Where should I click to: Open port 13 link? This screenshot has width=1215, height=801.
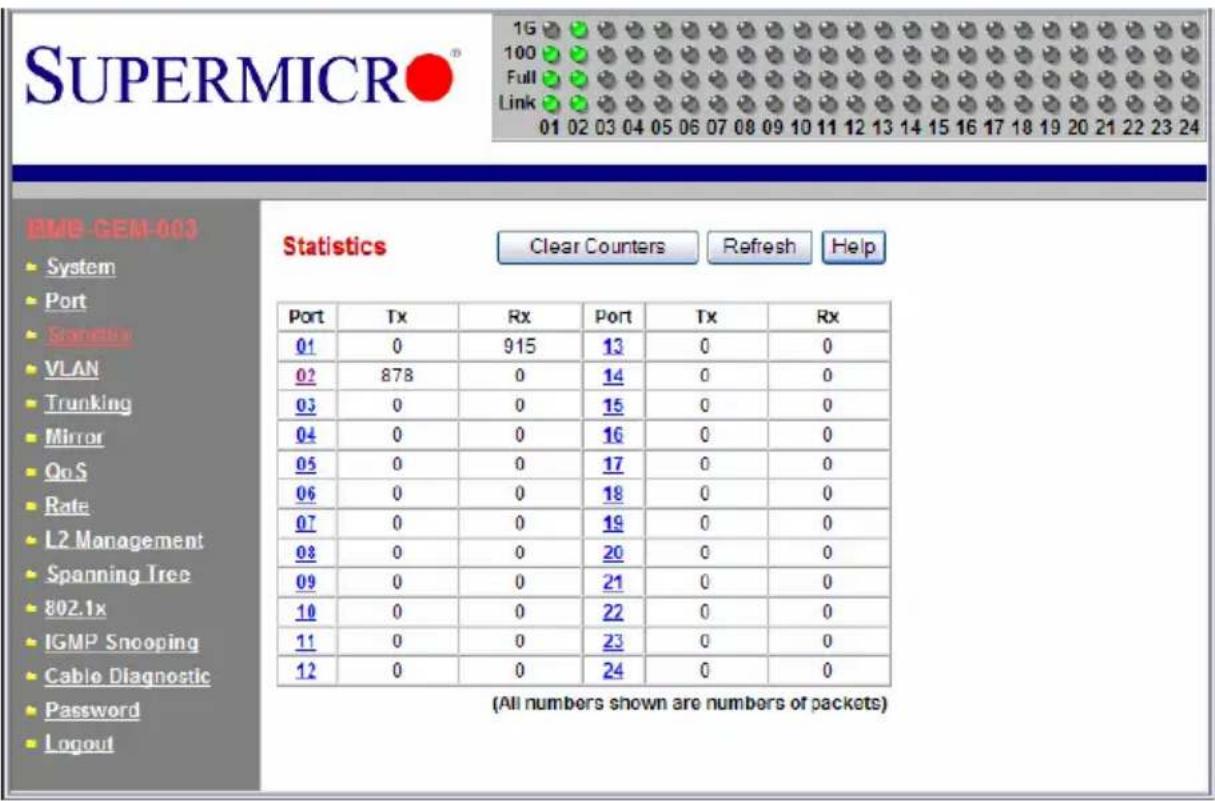[x=614, y=347]
